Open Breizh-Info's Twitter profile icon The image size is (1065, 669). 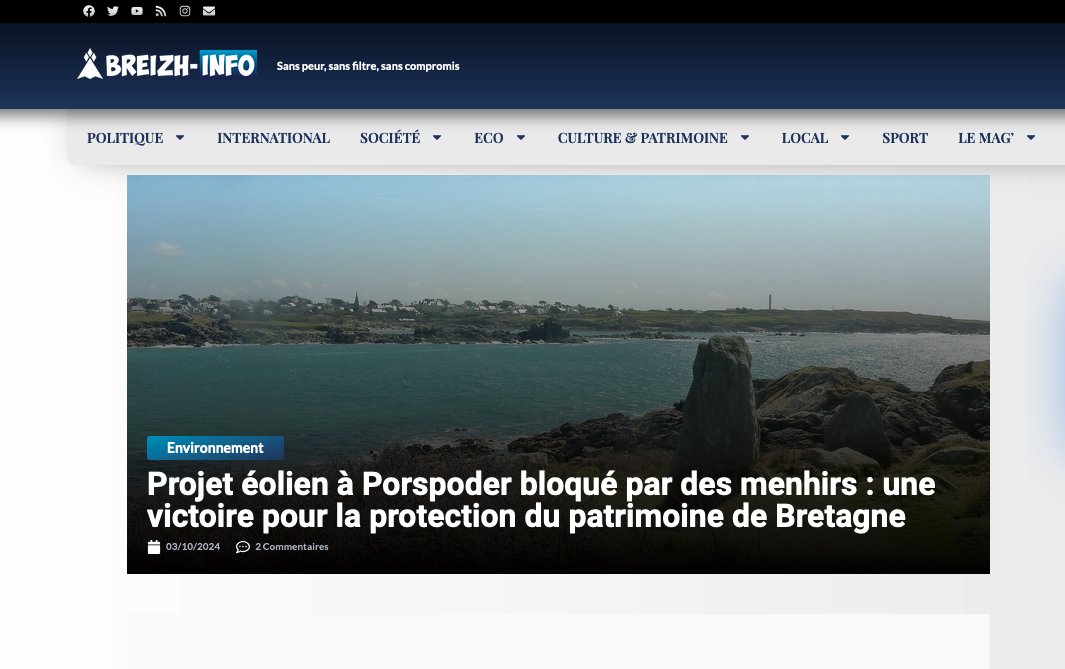[x=113, y=11]
